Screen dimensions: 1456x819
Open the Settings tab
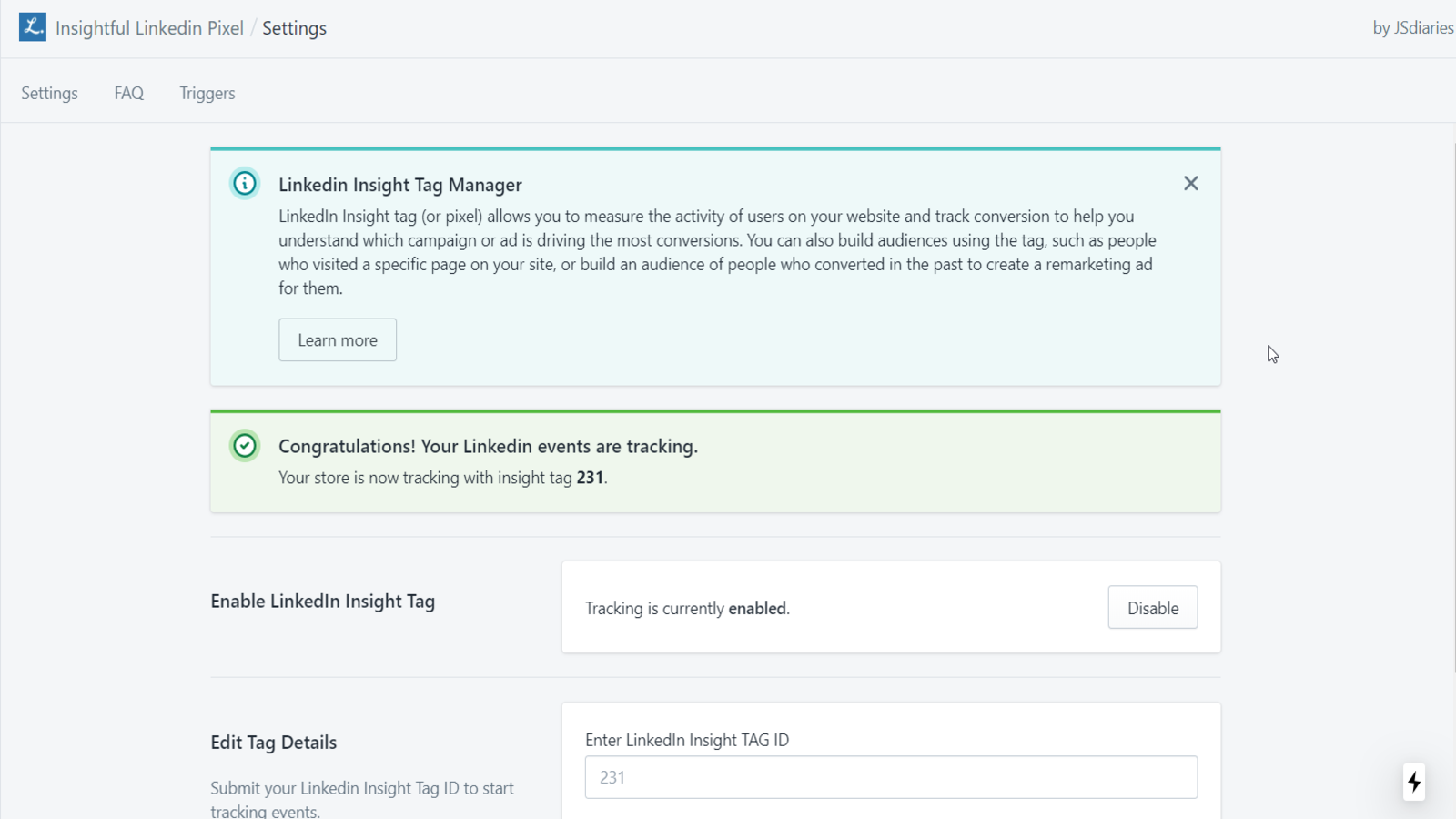[x=50, y=93]
